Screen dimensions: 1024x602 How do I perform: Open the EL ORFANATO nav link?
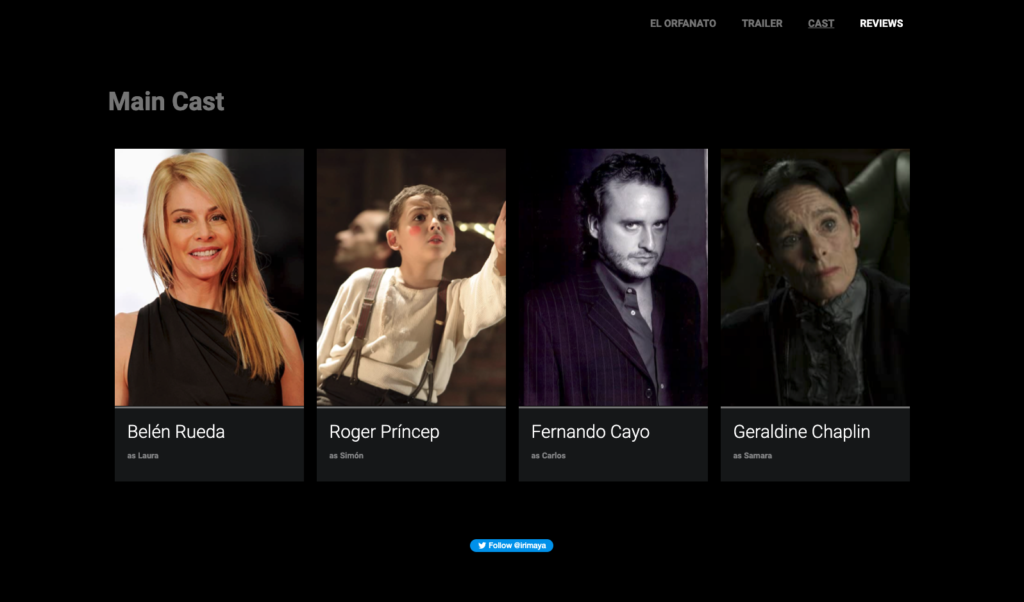coord(682,24)
